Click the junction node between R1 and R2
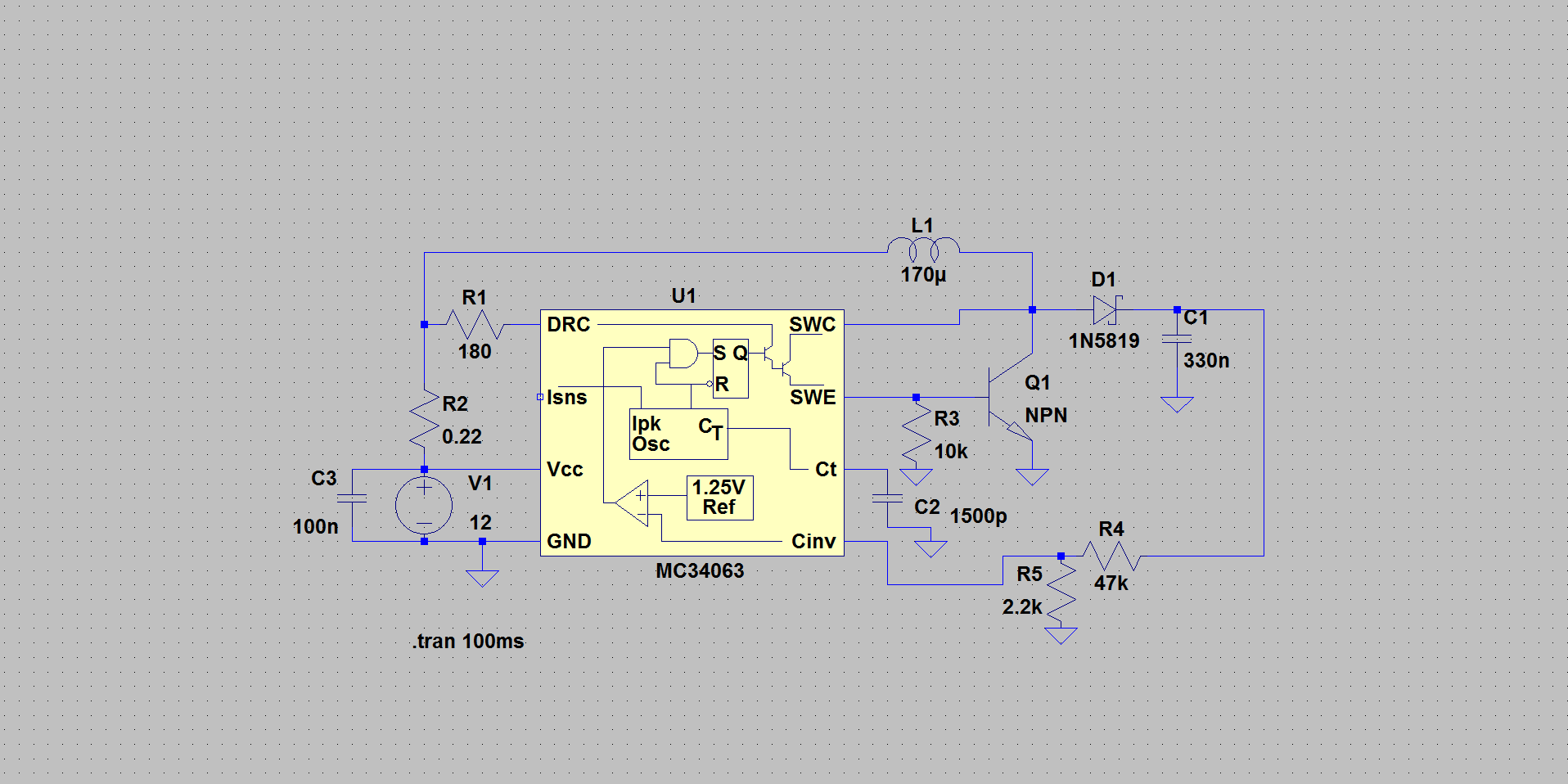 (x=424, y=325)
